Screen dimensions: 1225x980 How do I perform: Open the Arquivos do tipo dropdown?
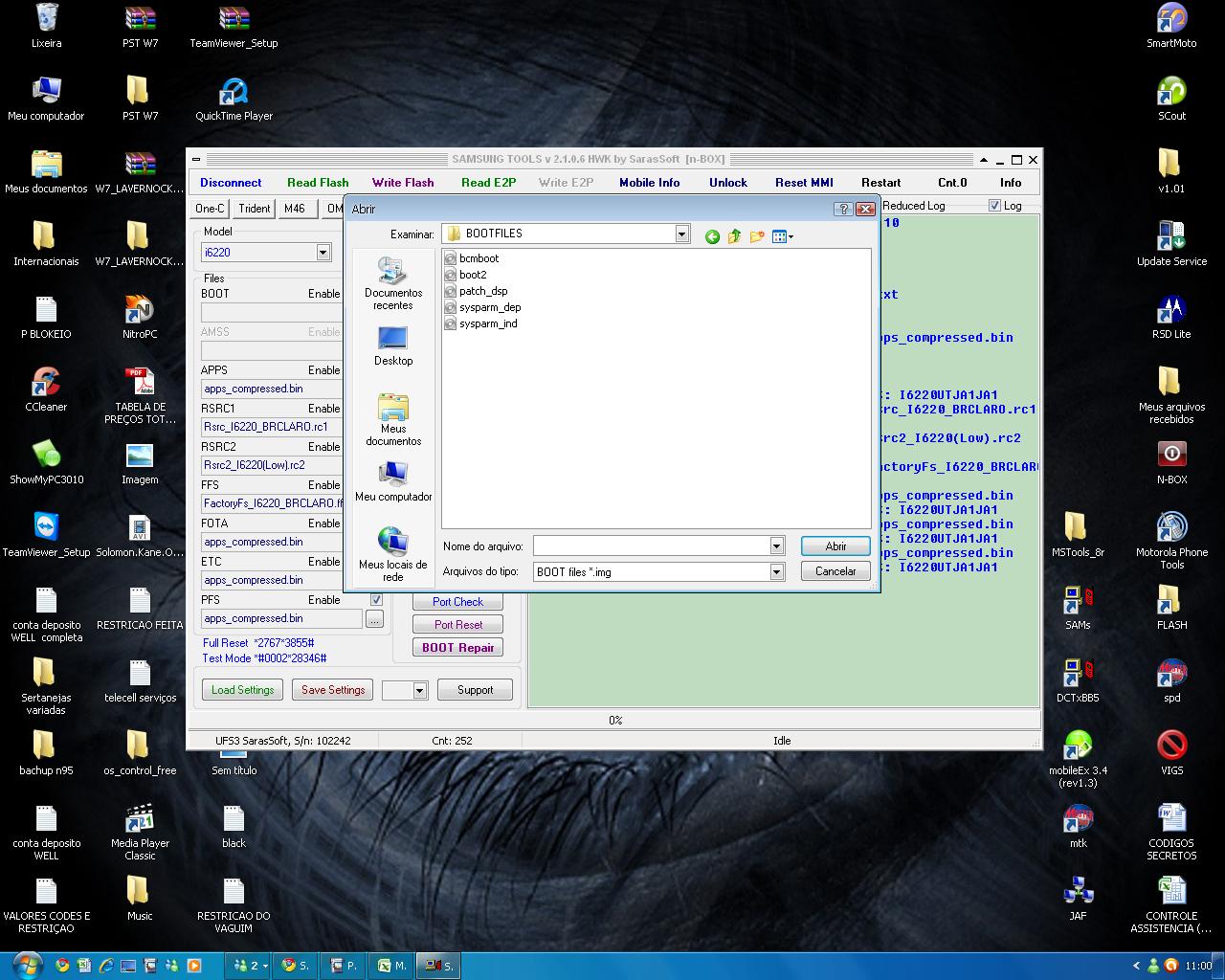[776, 571]
